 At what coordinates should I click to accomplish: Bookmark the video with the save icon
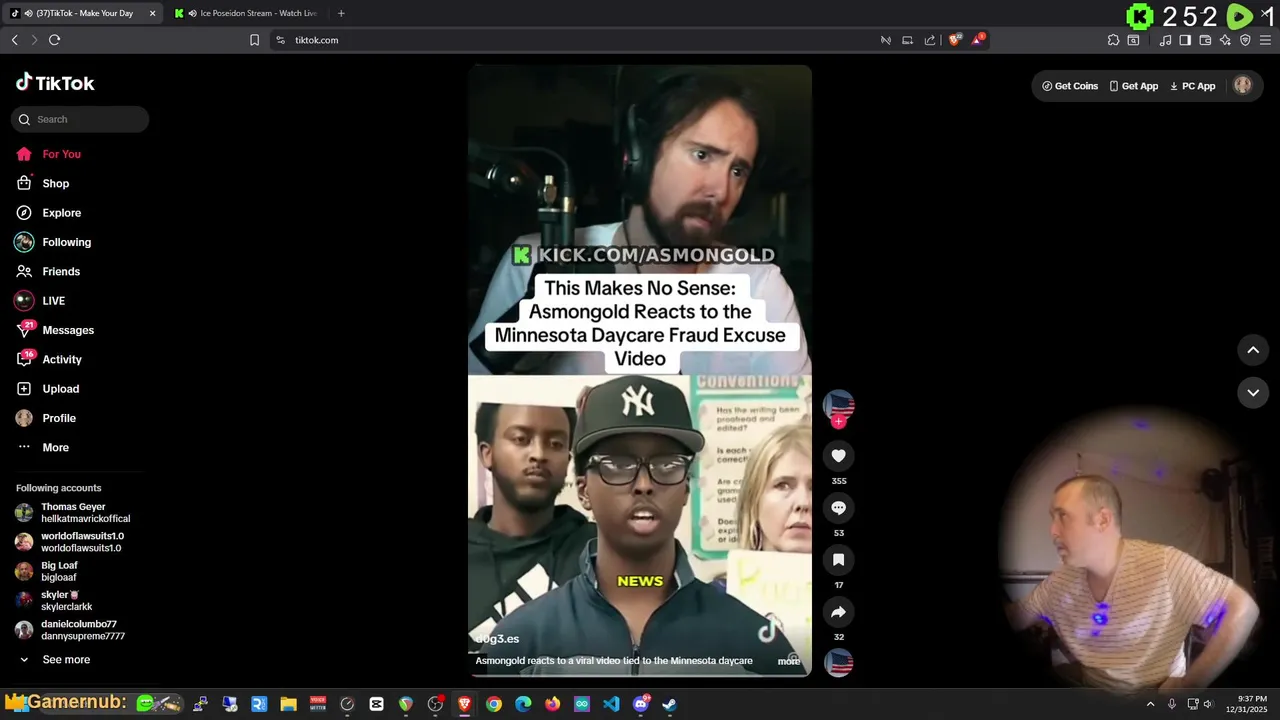click(838, 560)
